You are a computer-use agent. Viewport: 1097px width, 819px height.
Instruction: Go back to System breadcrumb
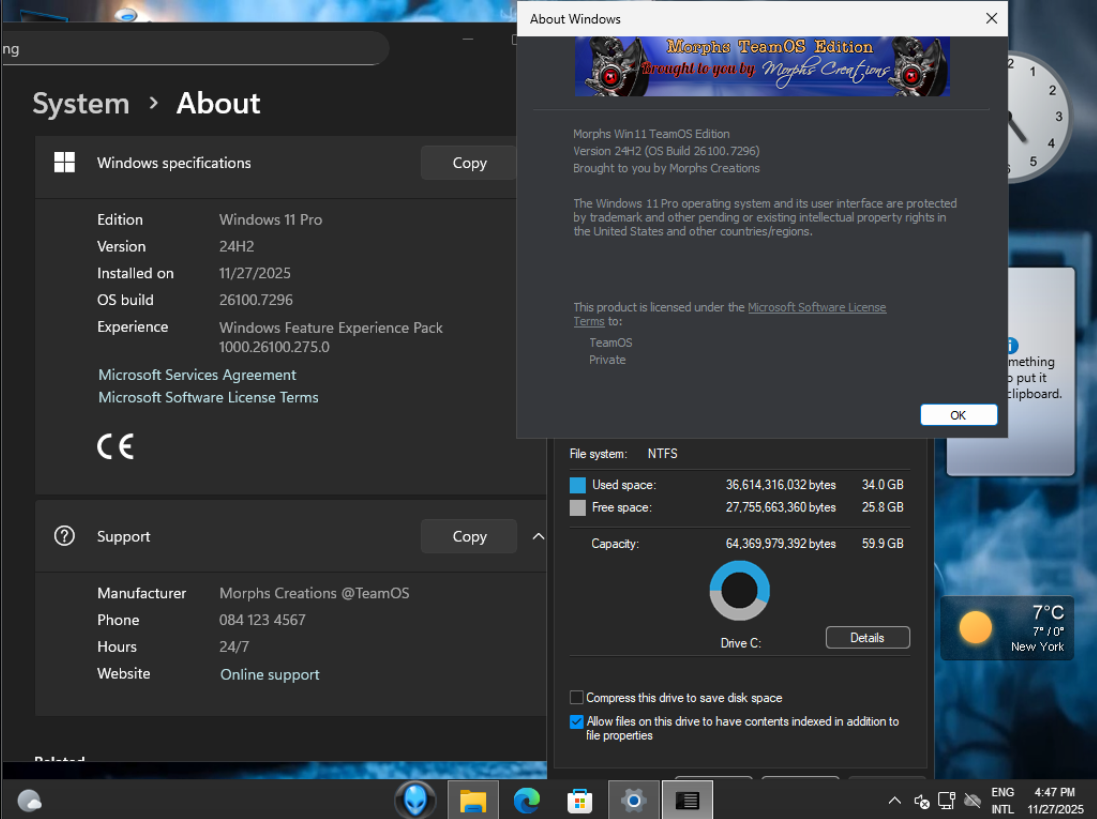[x=81, y=104]
